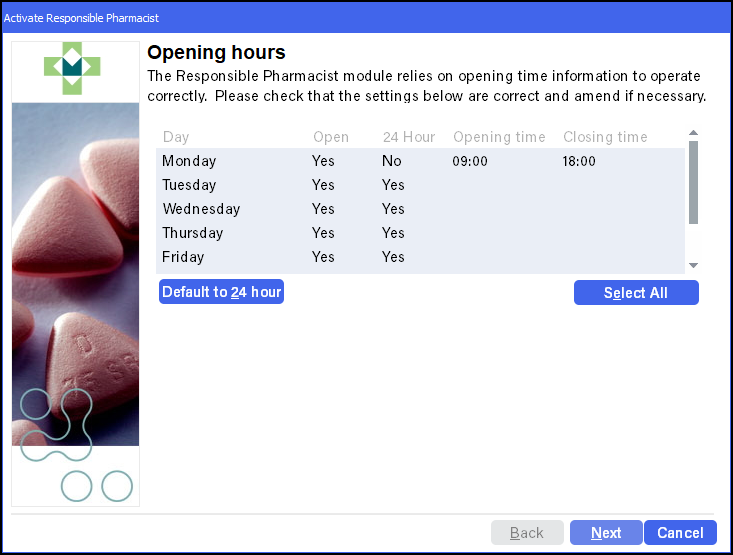Click Monday's 18:00 closing time cell
Viewport: 733px width, 555px height.
point(579,161)
